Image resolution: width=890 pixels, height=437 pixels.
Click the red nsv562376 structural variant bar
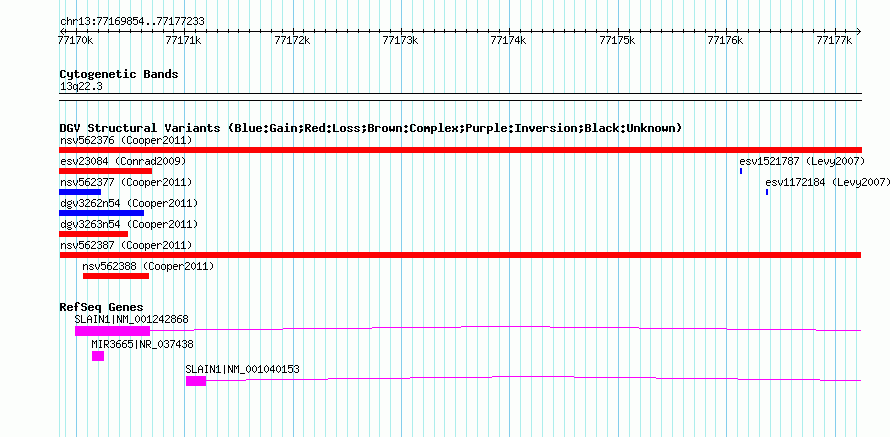pyautogui.click(x=460, y=150)
